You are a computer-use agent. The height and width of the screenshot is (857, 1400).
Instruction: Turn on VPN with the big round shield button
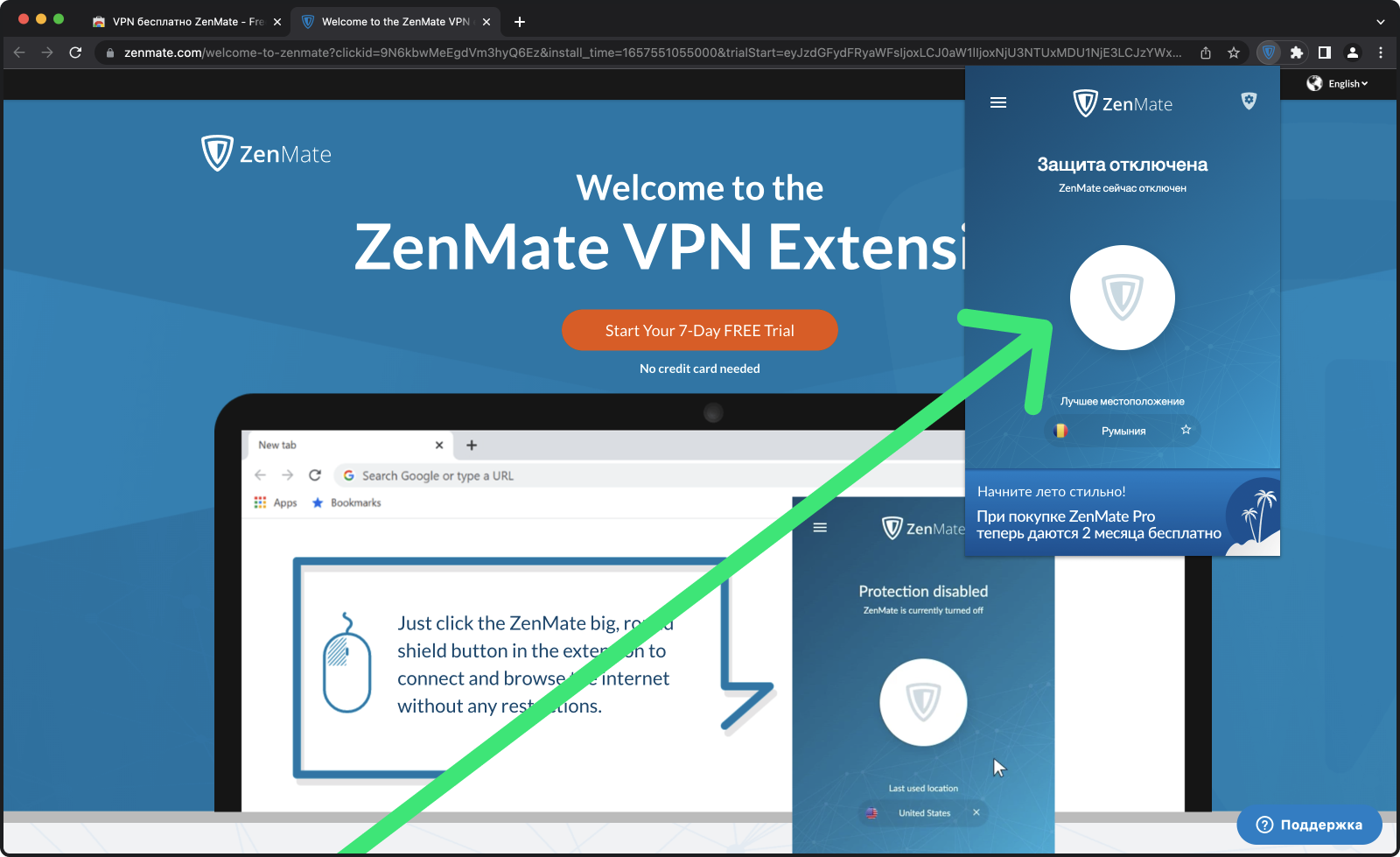[x=1123, y=298]
